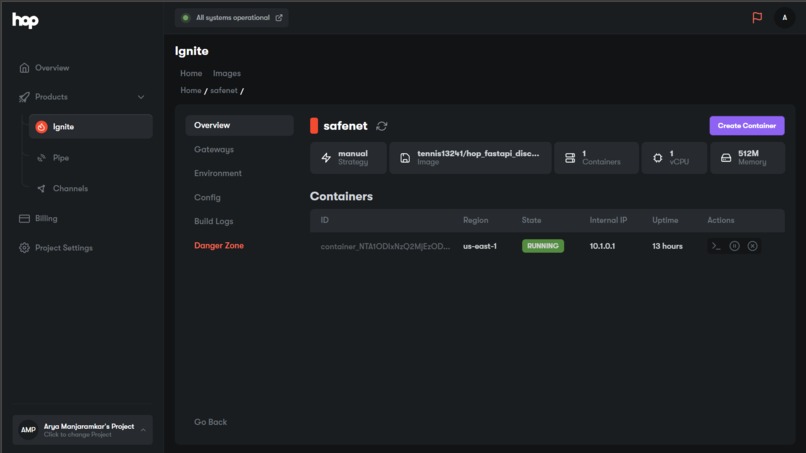Screen dimensions: 806x453
Task: Click the vCPU chip icon
Action: pos(657,158)
